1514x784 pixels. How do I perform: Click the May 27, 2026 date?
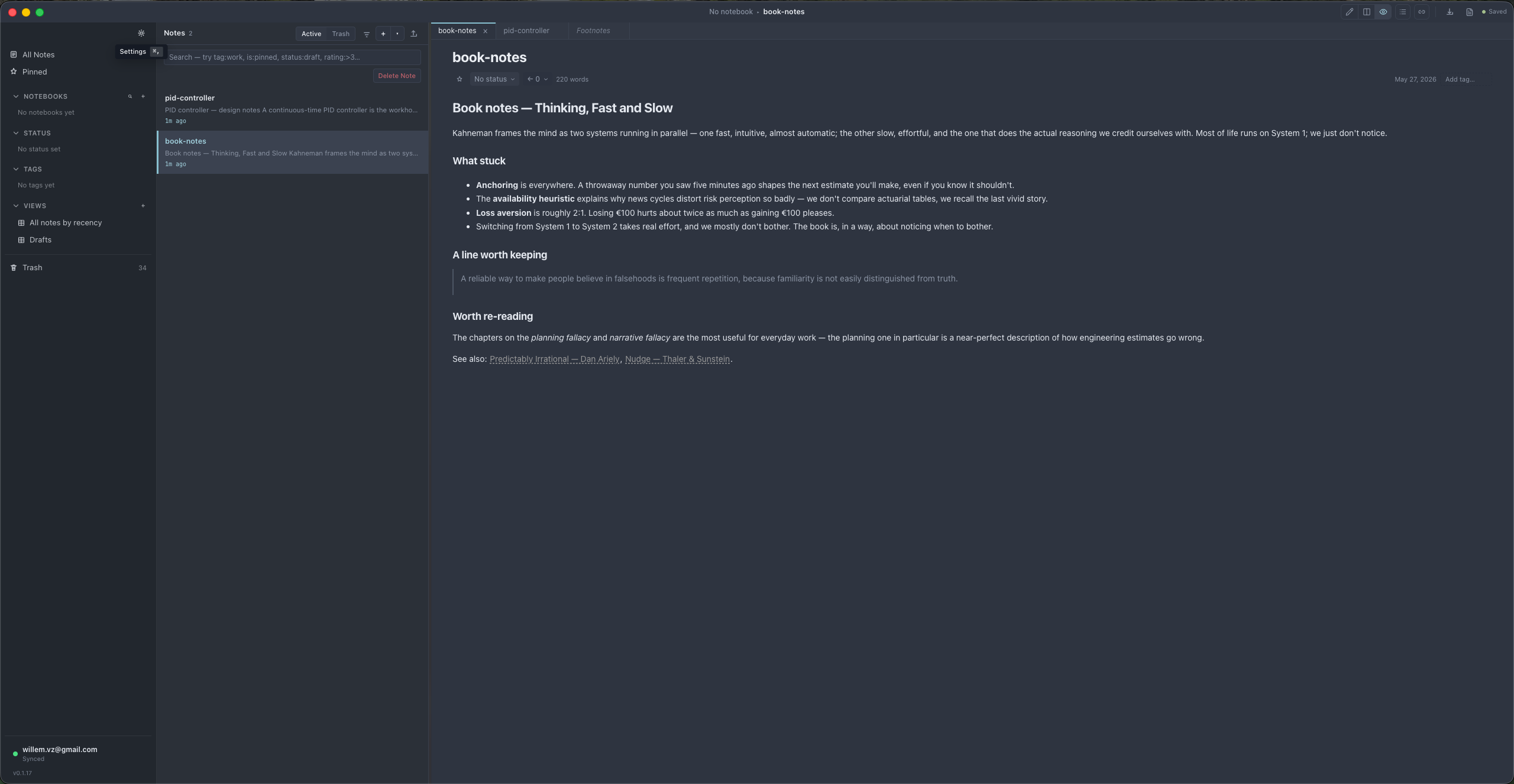[1415, 79]
